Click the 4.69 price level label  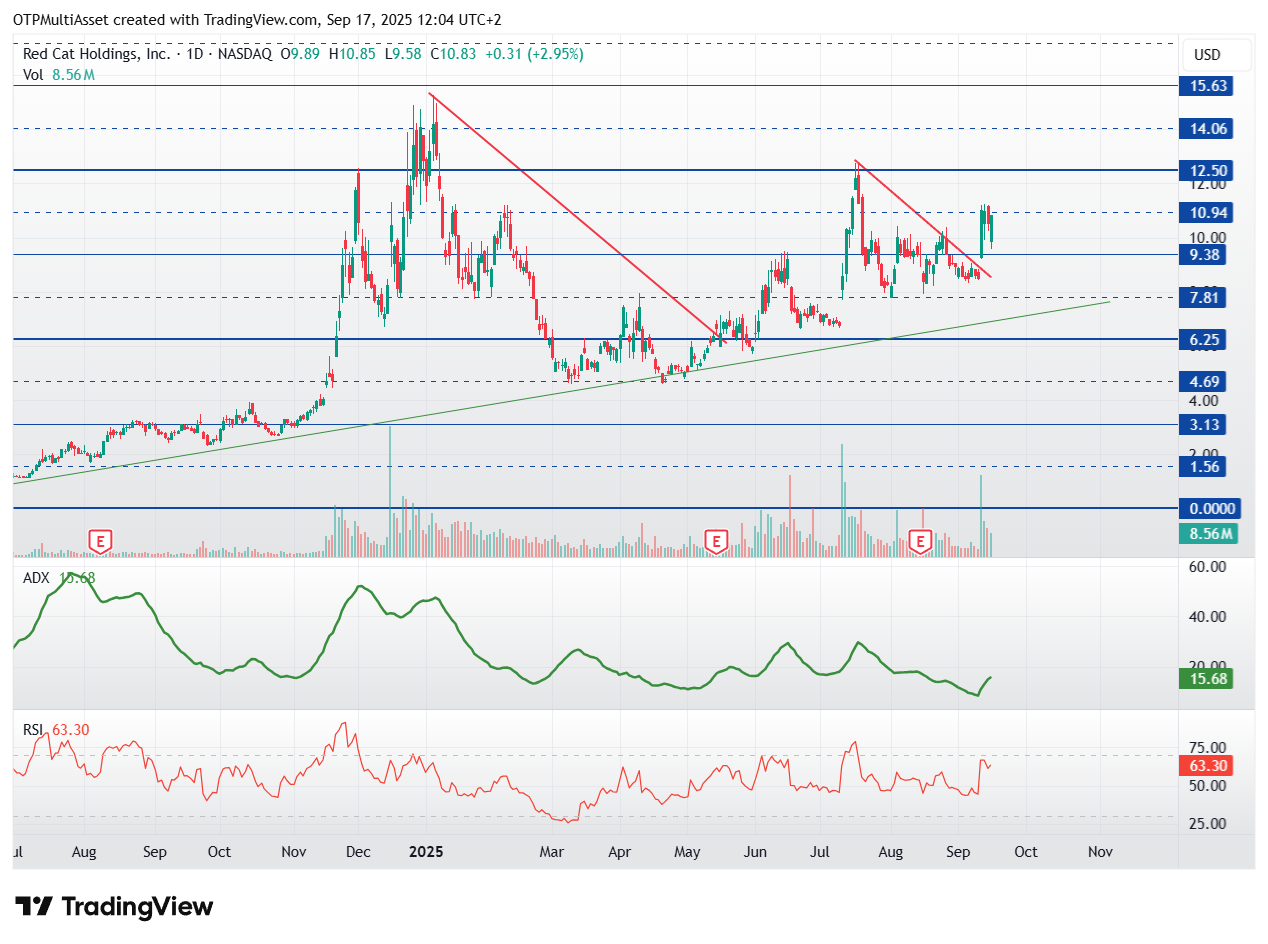pos(1206,382)
